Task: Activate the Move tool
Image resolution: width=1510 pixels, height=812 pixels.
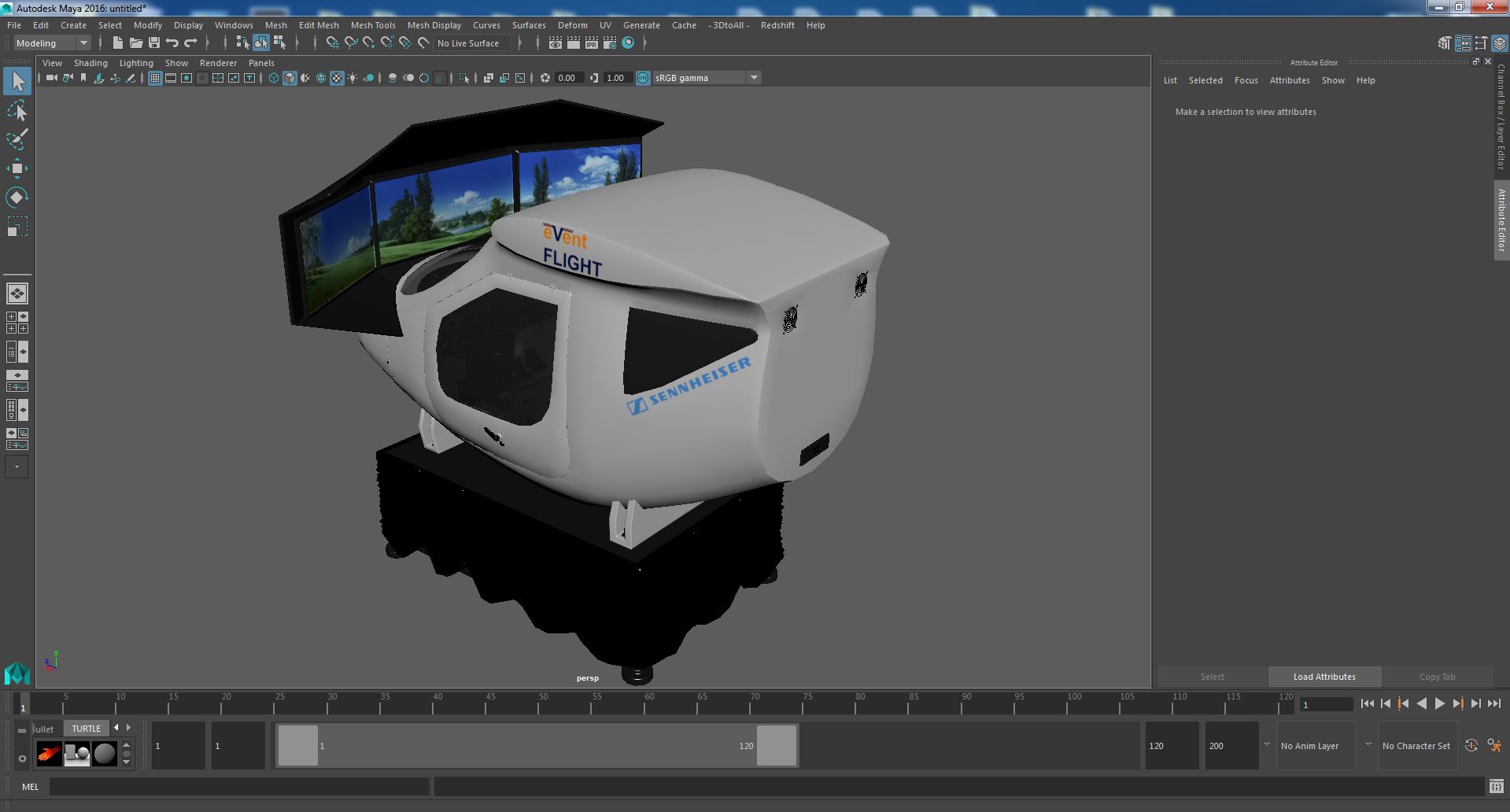Action: [17, 168]
